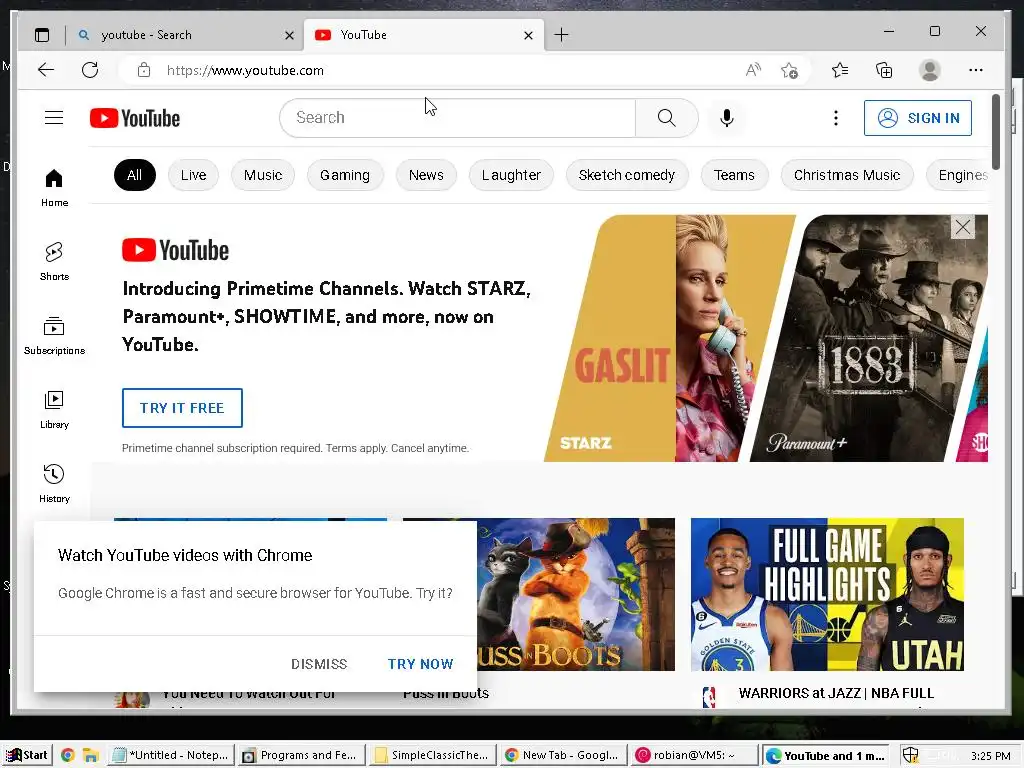Switch to robian@VM5 terminal taskbar window

click(694, 755)
